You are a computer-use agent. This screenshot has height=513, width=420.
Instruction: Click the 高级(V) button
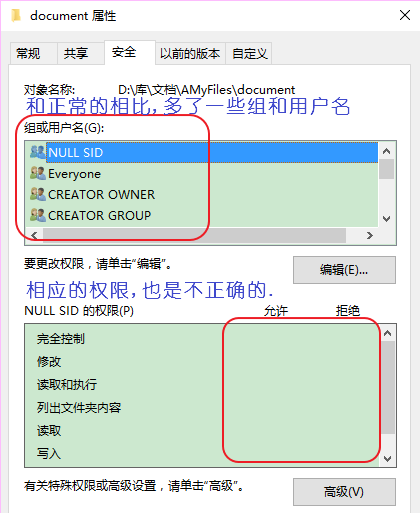344,492
